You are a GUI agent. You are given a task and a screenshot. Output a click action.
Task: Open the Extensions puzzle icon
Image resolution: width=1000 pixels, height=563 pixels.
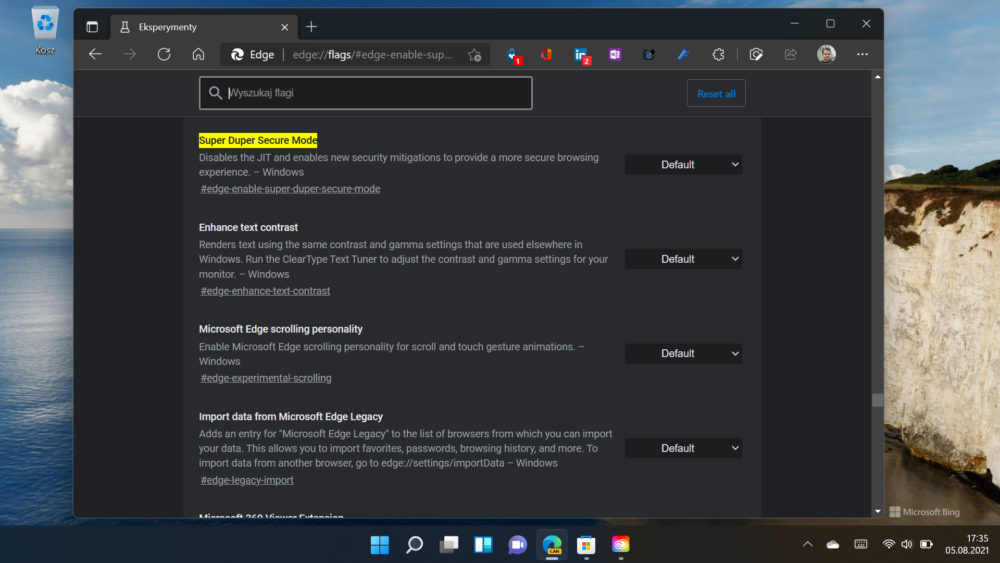click(718, 54)
